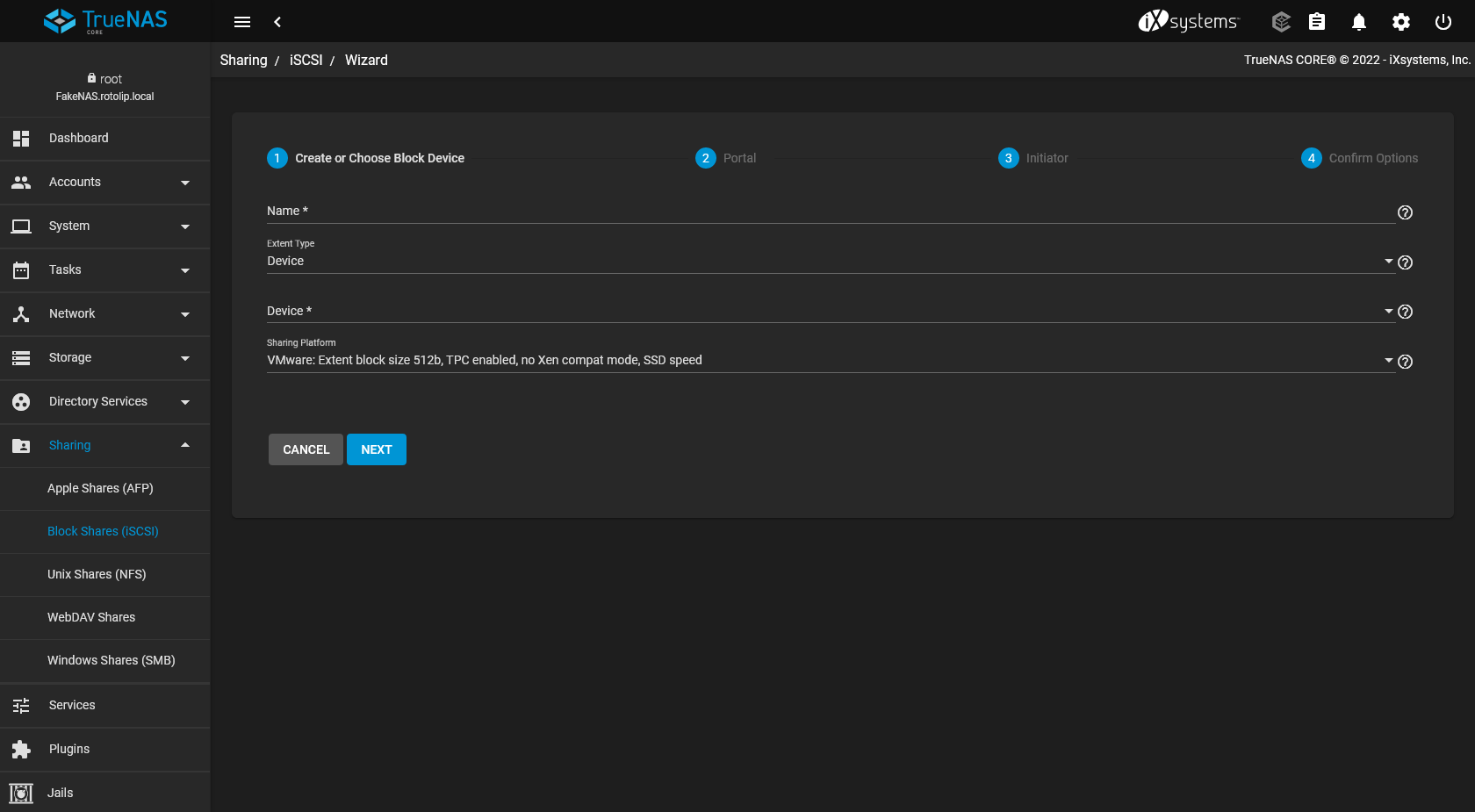Click the Plugins puzzle-piece icon
This screenshot has width=1475, height=812.
click(20, 749)
